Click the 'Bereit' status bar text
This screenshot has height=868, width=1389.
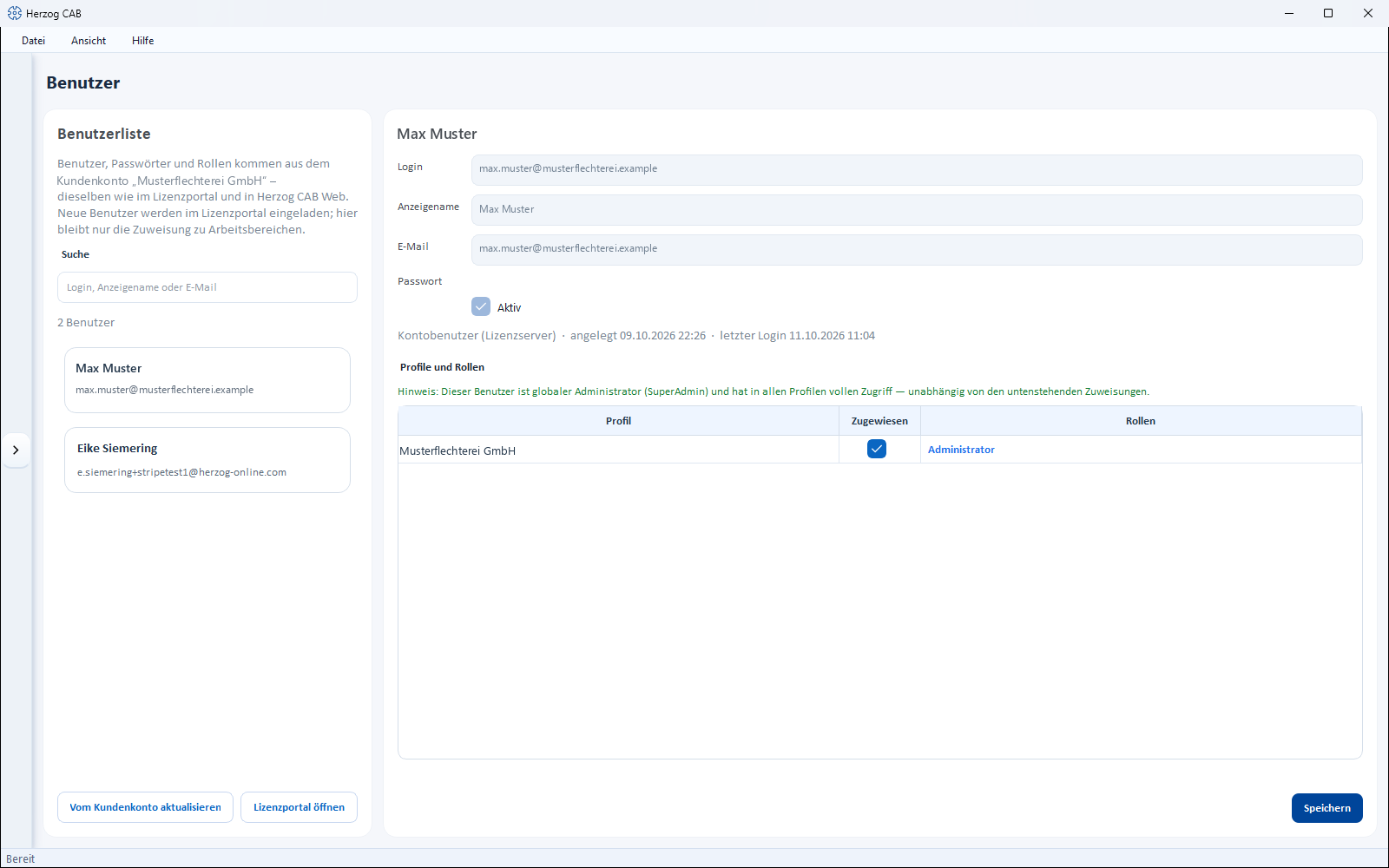tap(21, 859)
